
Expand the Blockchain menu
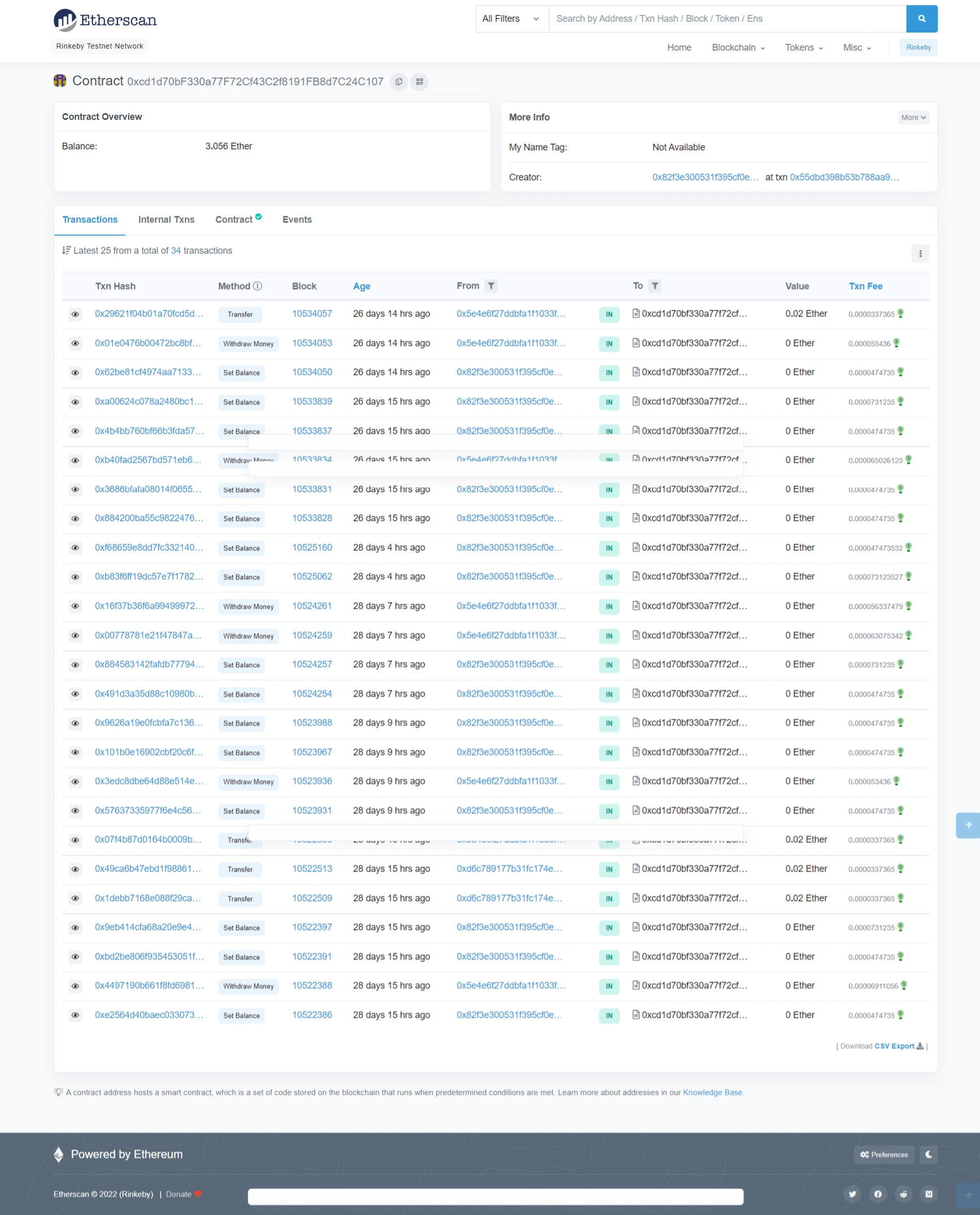(738, 48)
